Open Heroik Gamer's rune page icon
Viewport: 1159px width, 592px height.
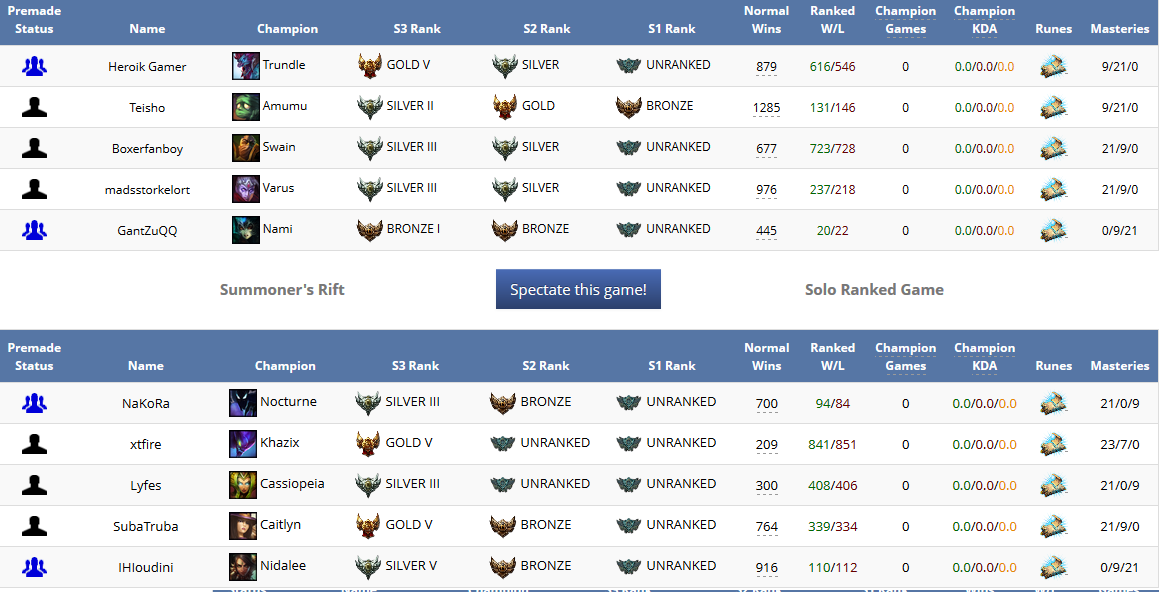tap(1052, 67)
